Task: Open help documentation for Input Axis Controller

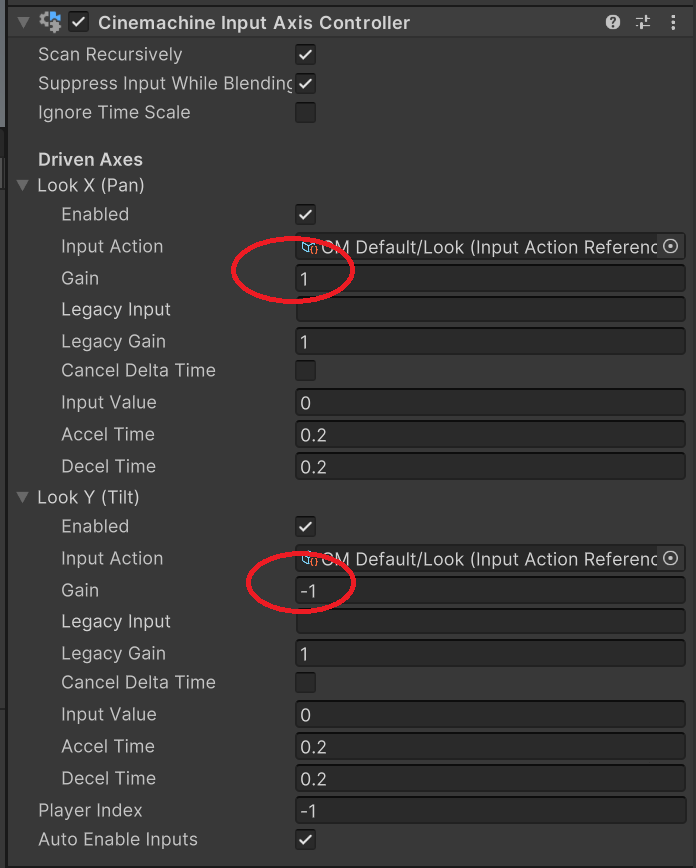Action: pyautogui.click(x=612, y=21)
